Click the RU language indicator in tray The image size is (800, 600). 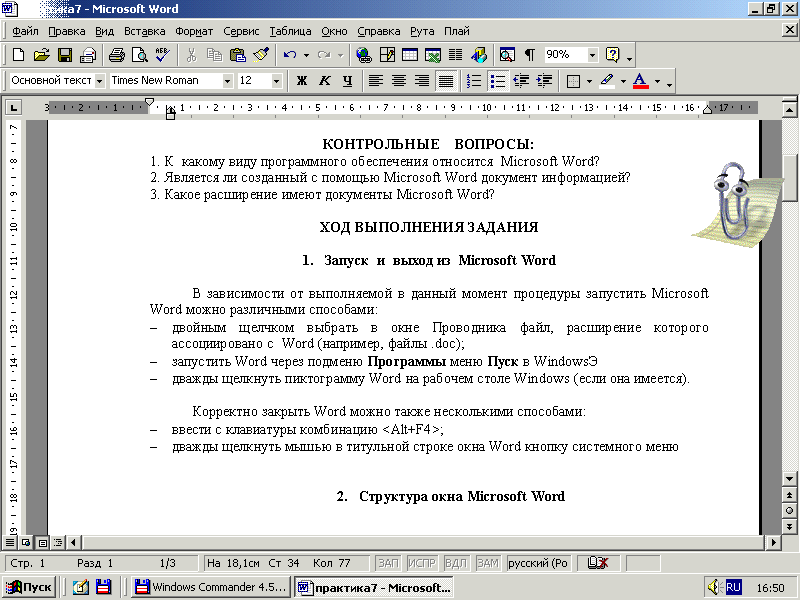pos(733,587)
